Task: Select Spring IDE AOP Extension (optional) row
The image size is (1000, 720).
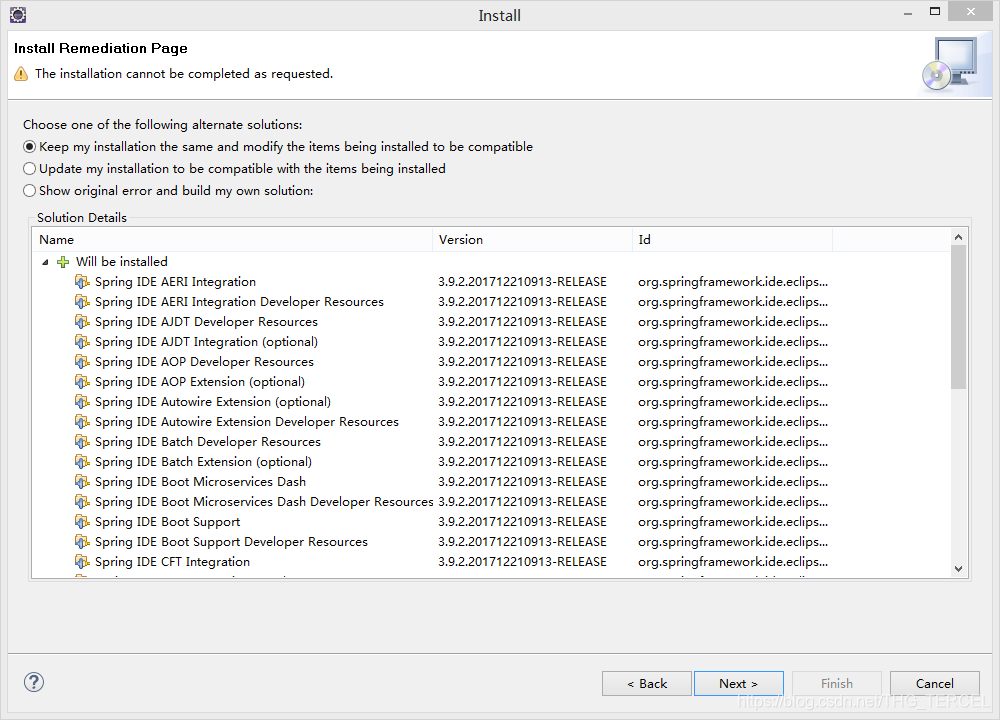Action: (x=200, y=381)
